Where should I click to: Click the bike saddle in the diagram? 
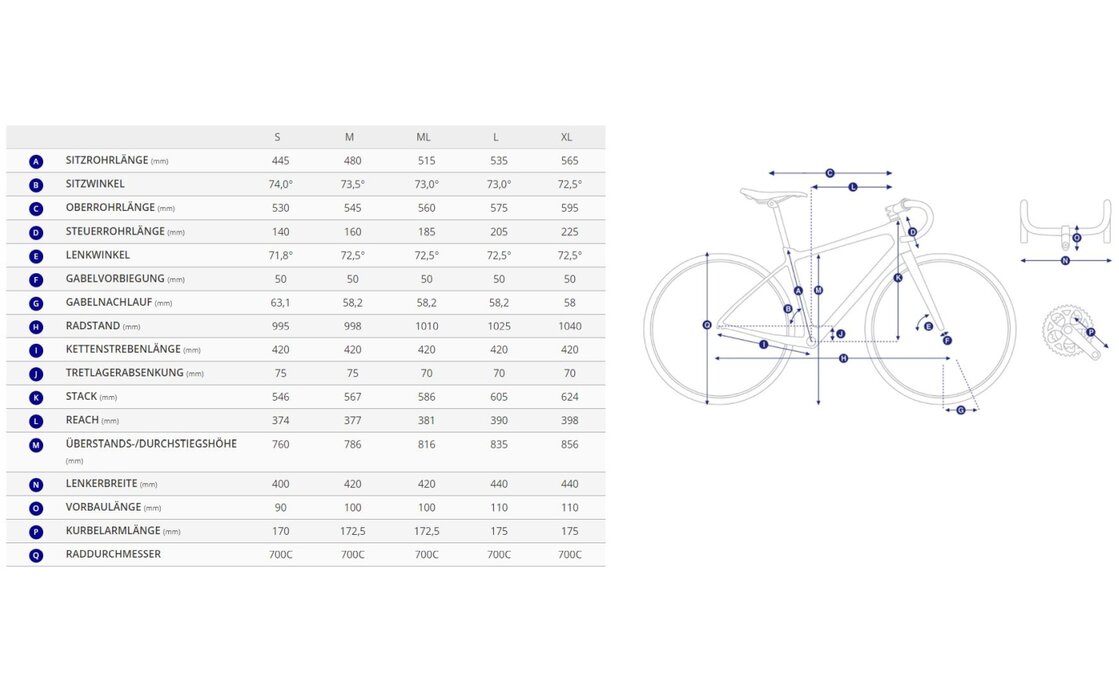pyautogui.click(x=773, y=194)
